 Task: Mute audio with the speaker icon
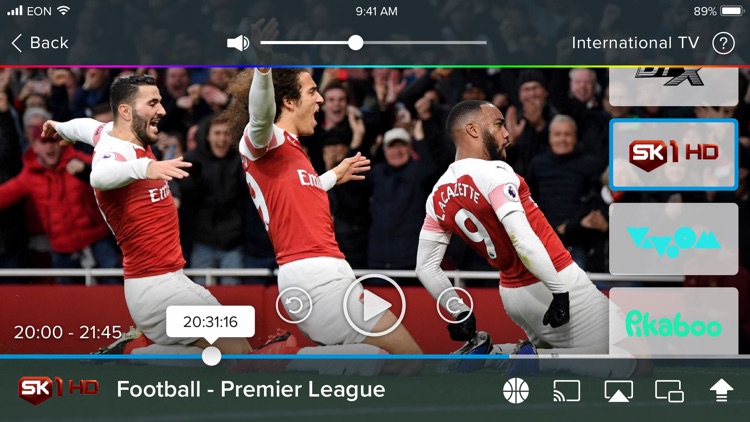click(x=238, y=43)
